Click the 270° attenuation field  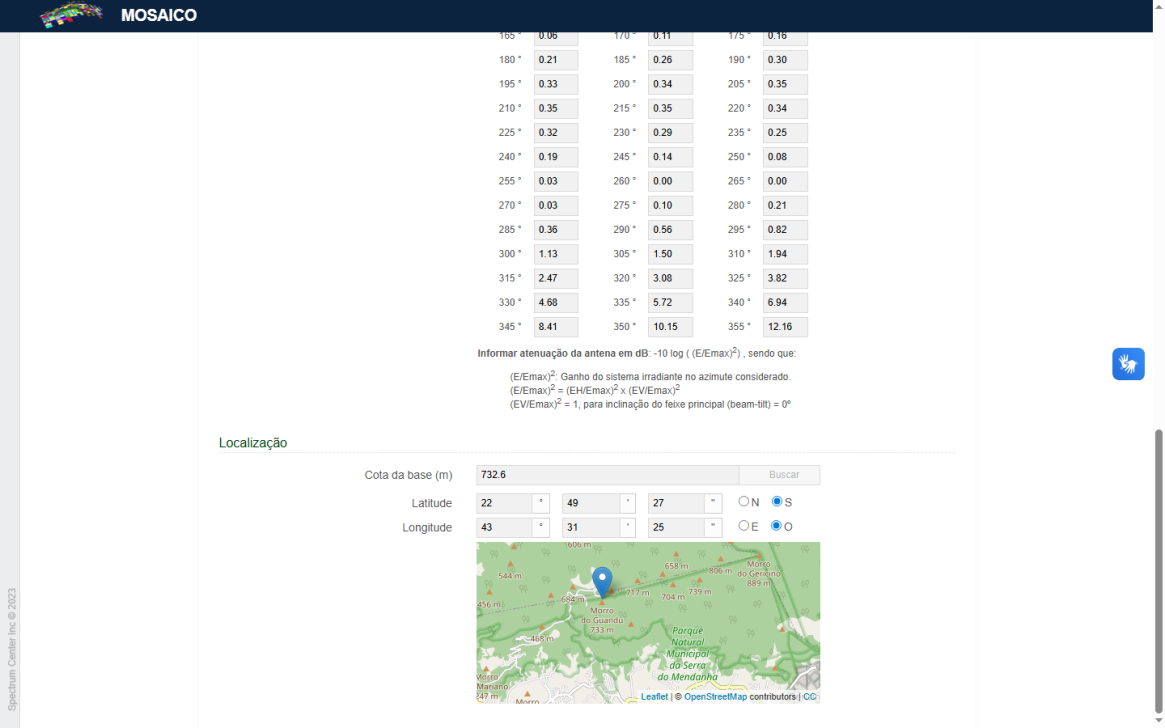[556, 206]
